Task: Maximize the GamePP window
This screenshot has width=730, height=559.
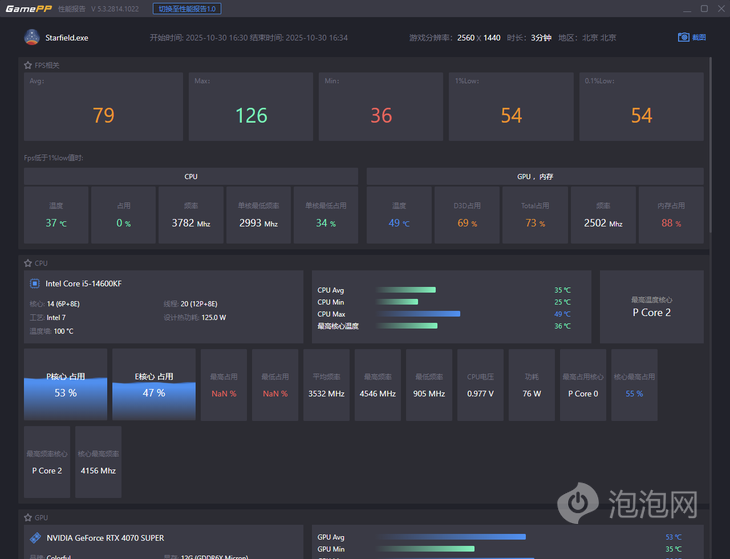Action: (x=704, y=8)
